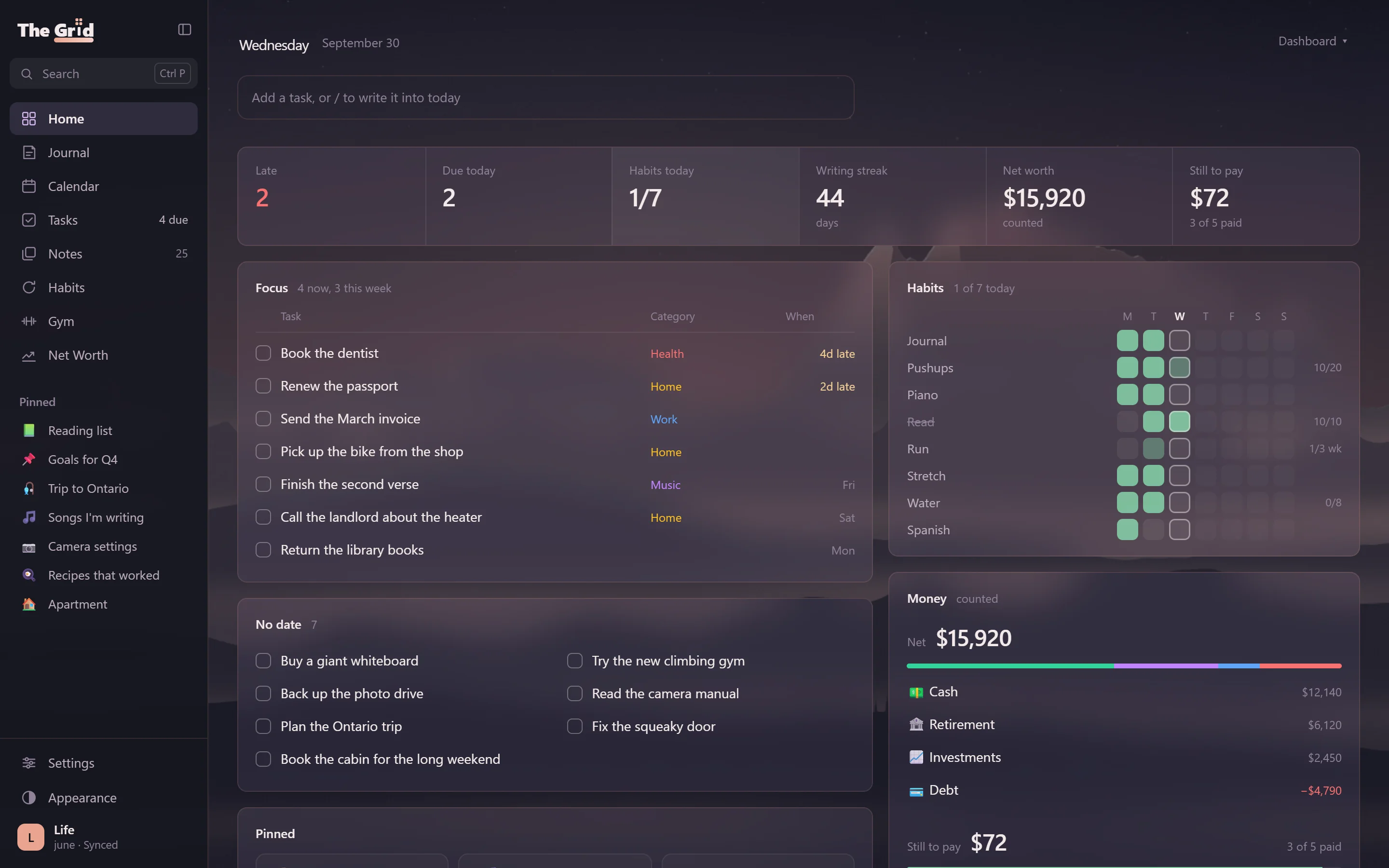Viewport: 1389px width, 868px height.
Task: Click the Tasks checkmark icon
Action: [29, 220]
